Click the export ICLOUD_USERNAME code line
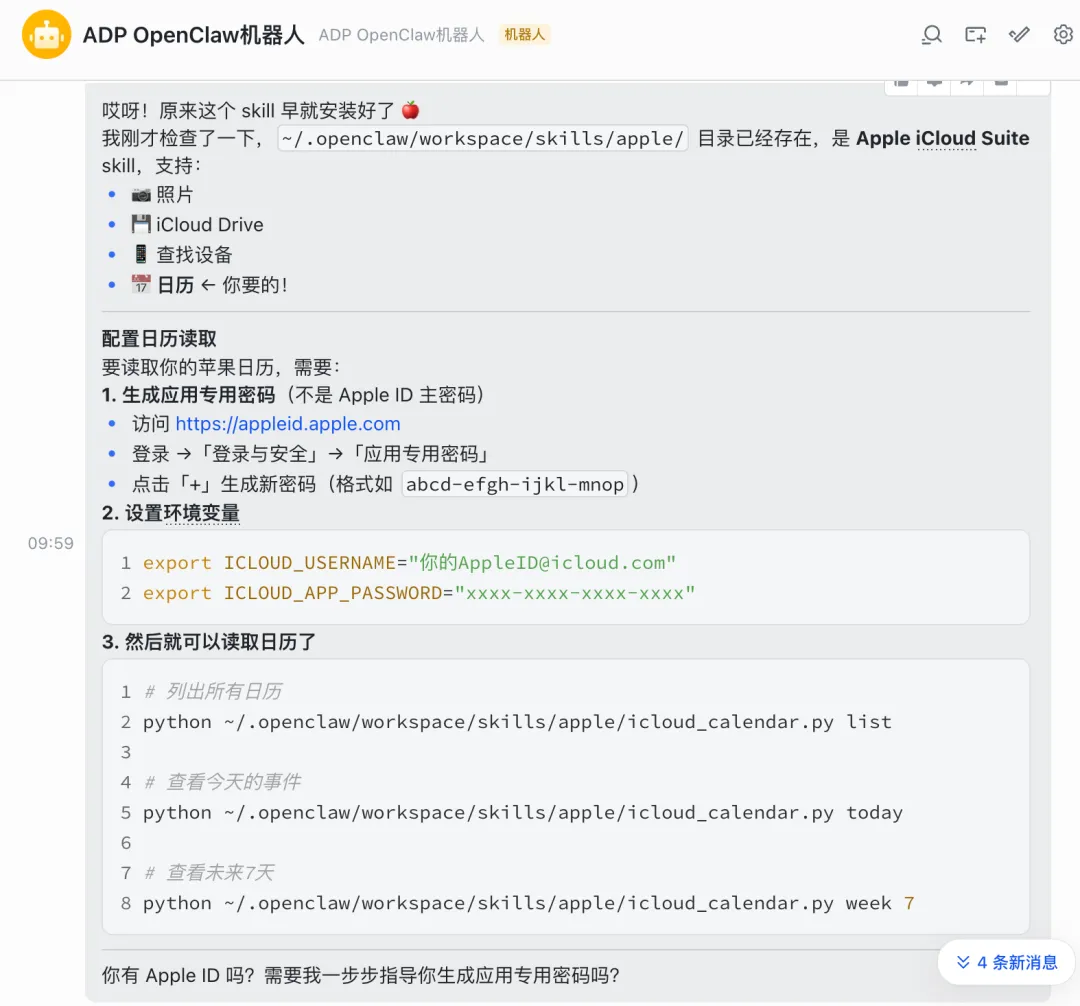This screenshot has height=1006, width=1080. [409, 563]
